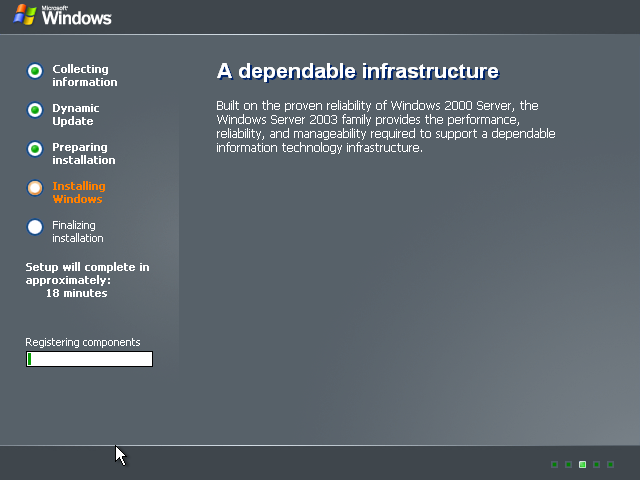The image size is (640, 480).
Task: Click the Collecting information step indicator
Action: (35, 71)
